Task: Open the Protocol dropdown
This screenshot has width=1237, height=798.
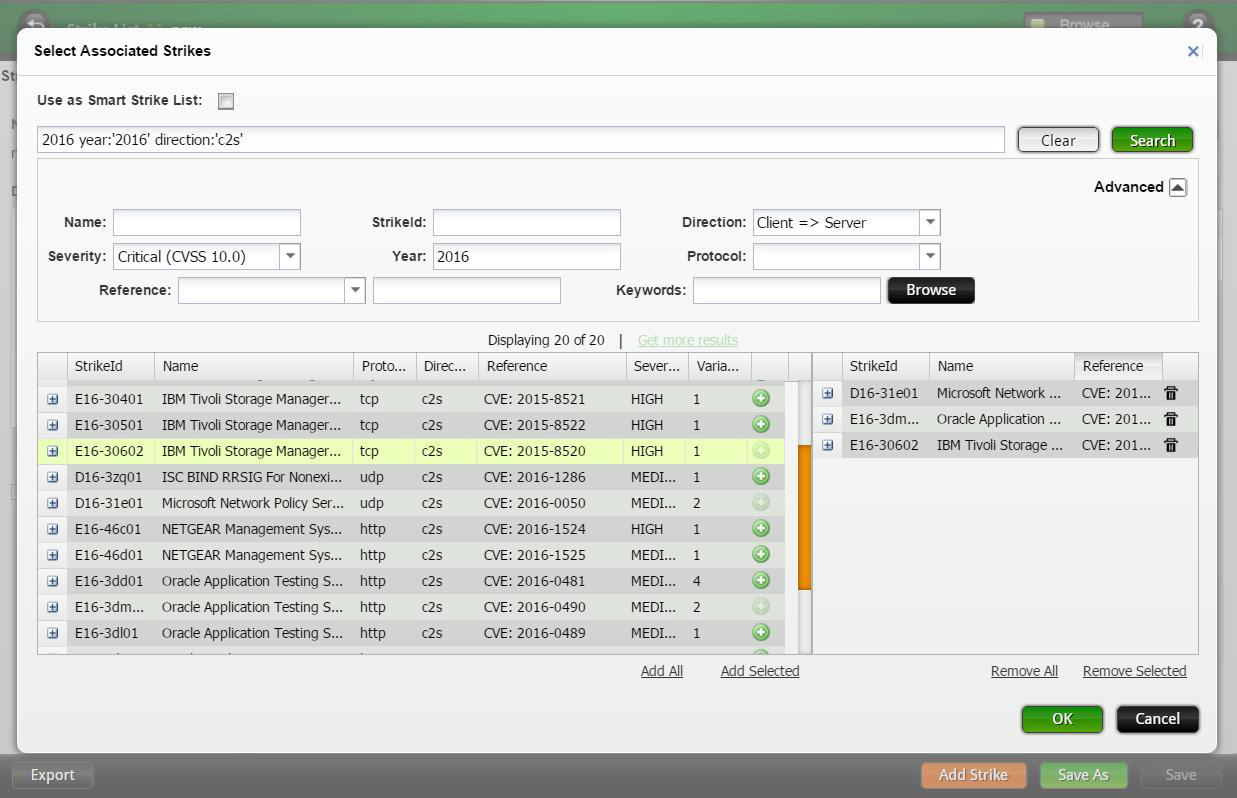Action: pos(930,257)
